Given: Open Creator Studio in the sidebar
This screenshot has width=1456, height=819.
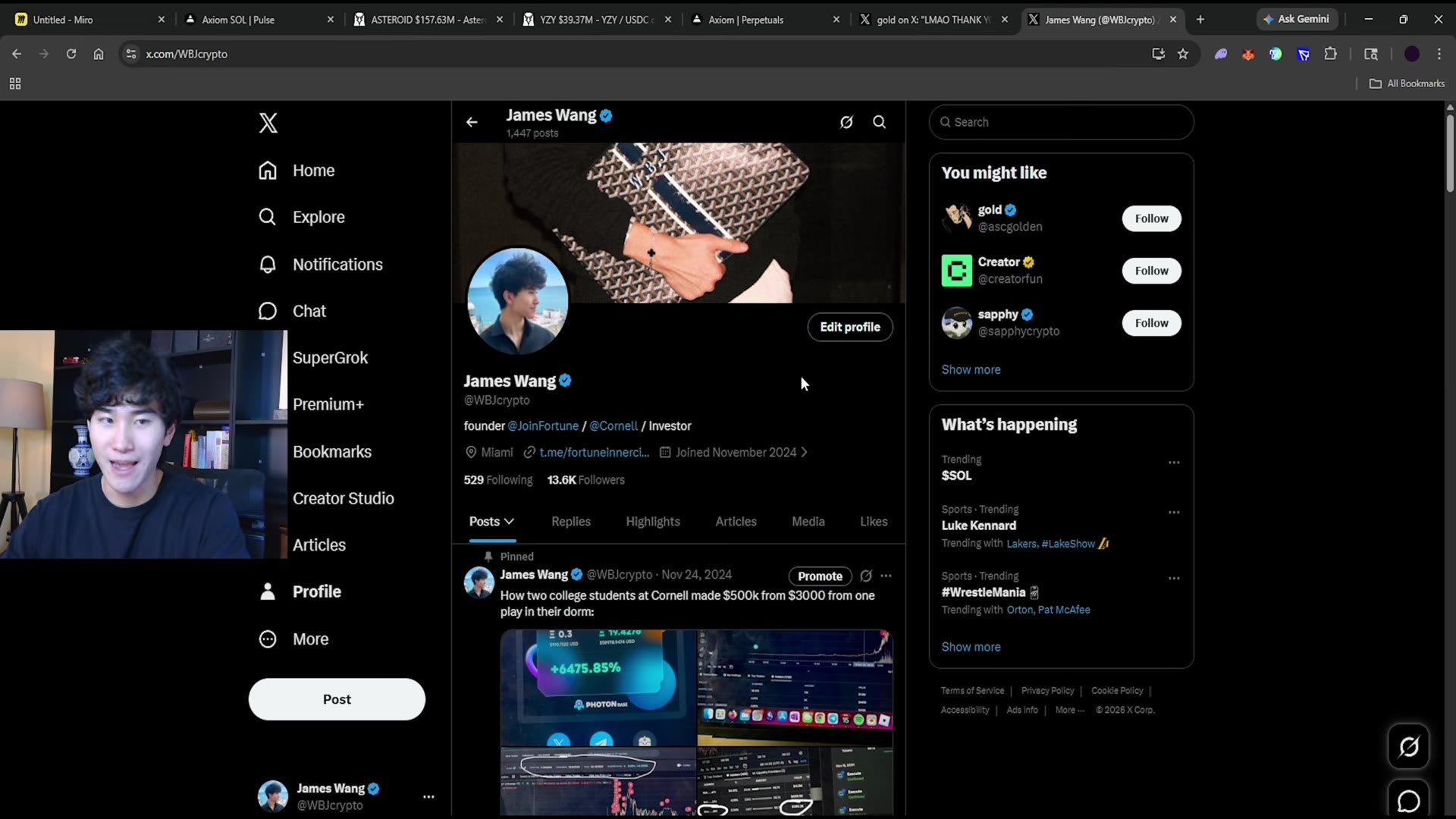Looking at the screenshot, I should click(x=344, y=499).
